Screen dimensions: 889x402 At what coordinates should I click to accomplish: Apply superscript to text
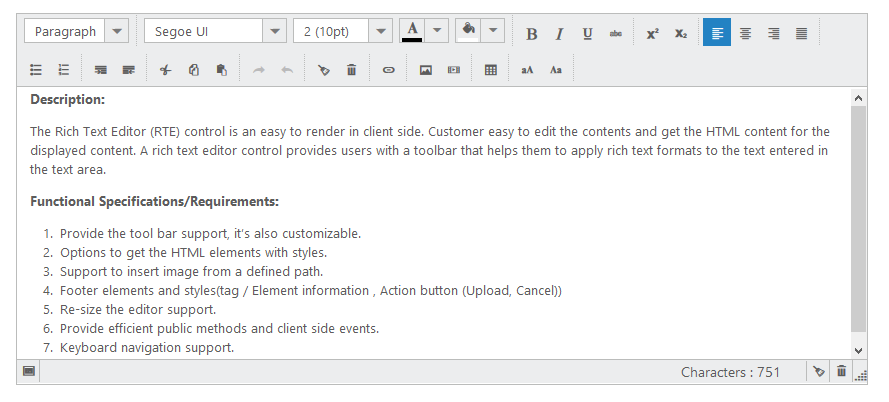tap(652, 33)
